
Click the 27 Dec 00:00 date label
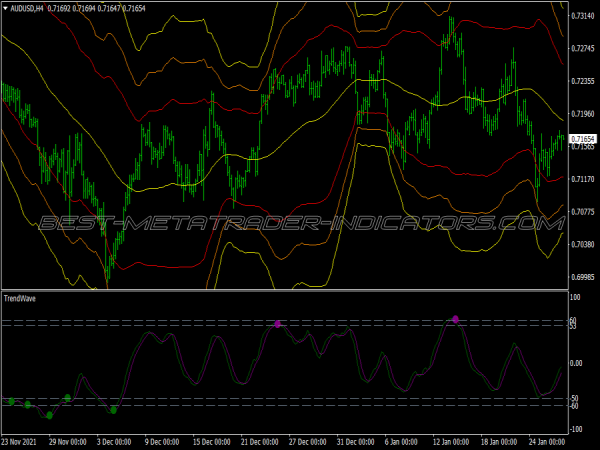tap(308, 442)
